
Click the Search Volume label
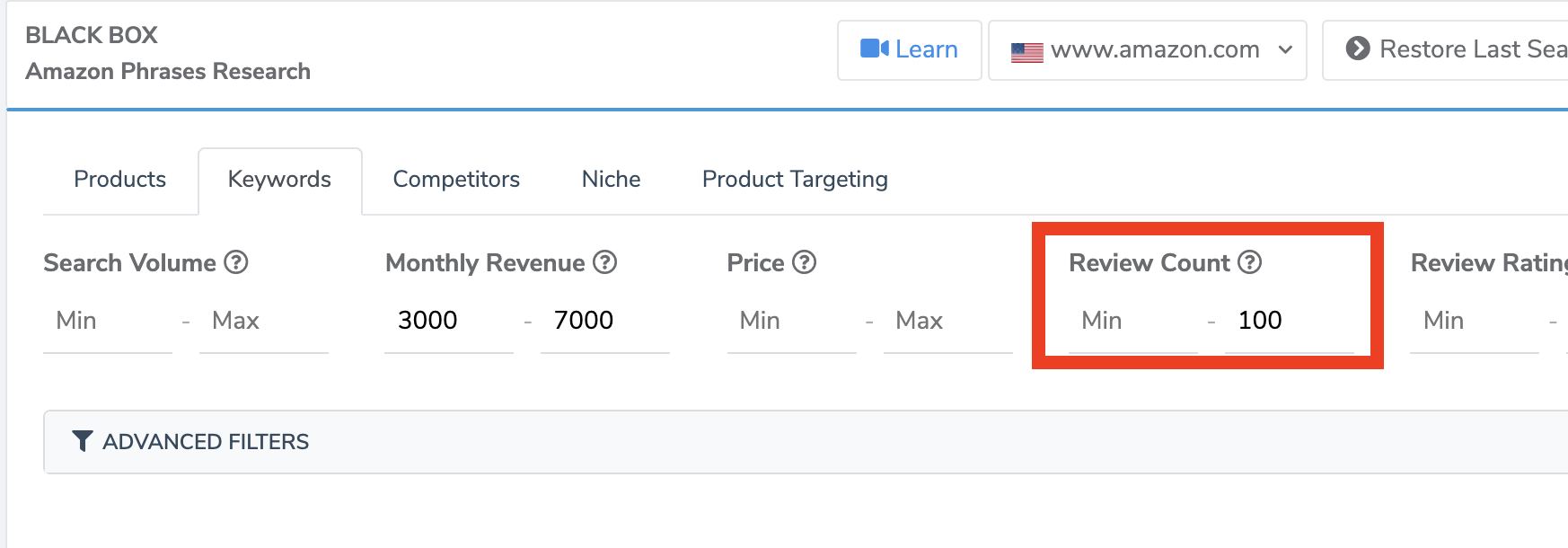pos(130,262)
